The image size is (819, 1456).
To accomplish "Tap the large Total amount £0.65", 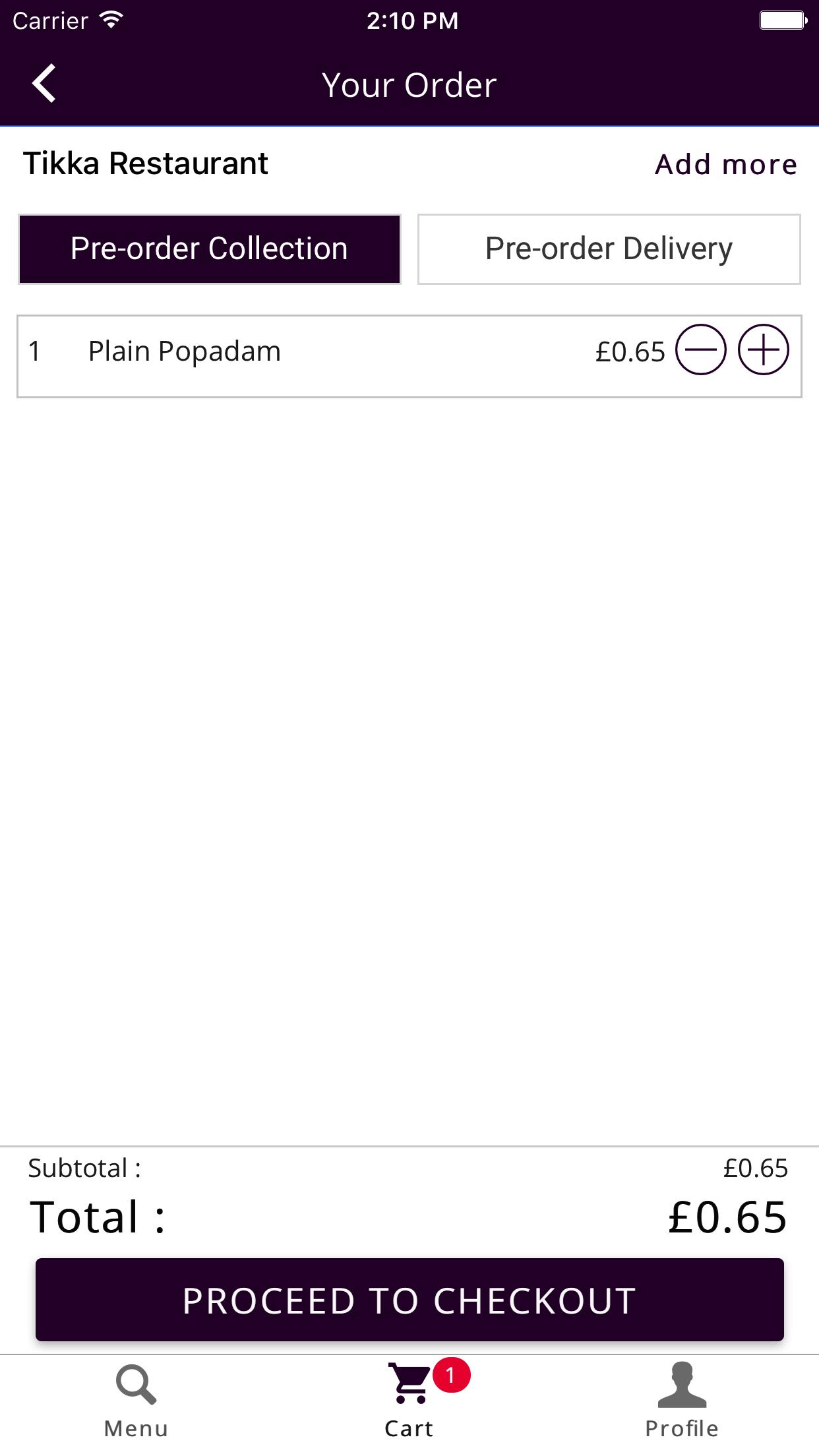I will point(727,1217).
